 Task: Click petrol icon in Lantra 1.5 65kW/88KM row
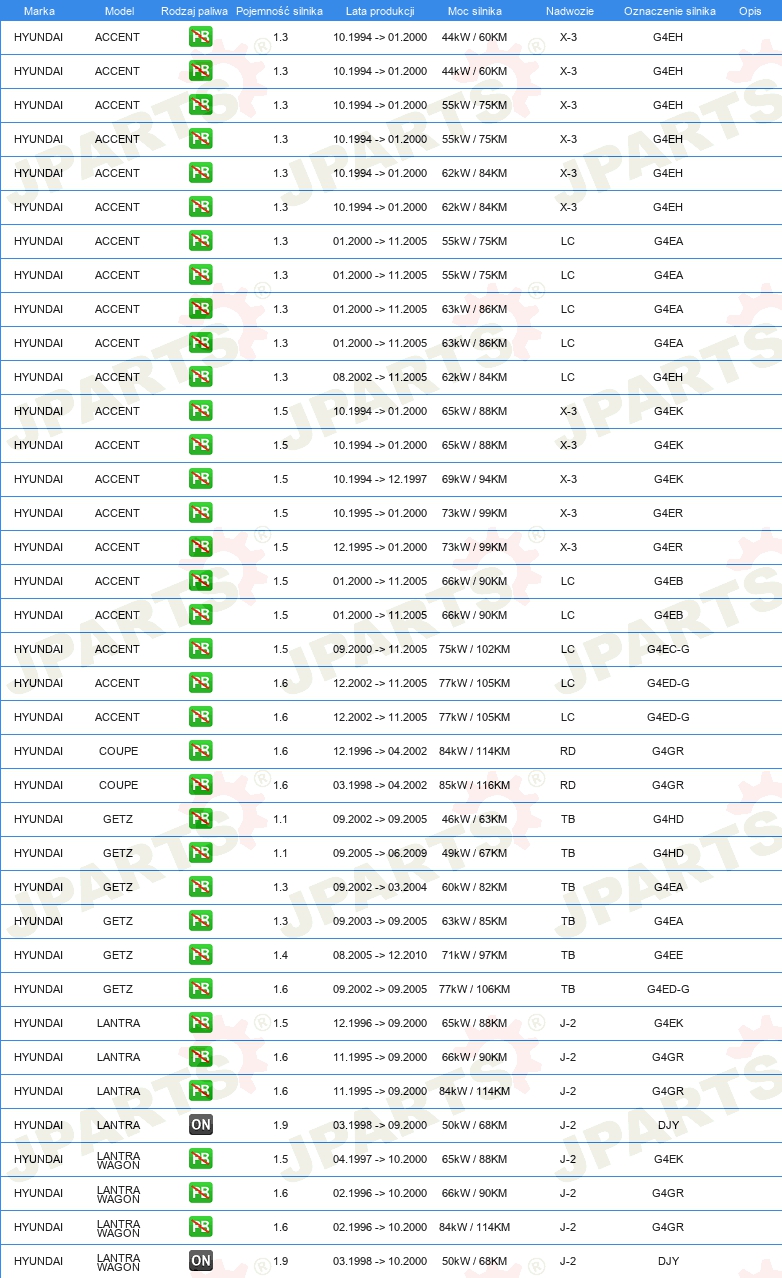pyautogui.click(x=201, y=1023)
